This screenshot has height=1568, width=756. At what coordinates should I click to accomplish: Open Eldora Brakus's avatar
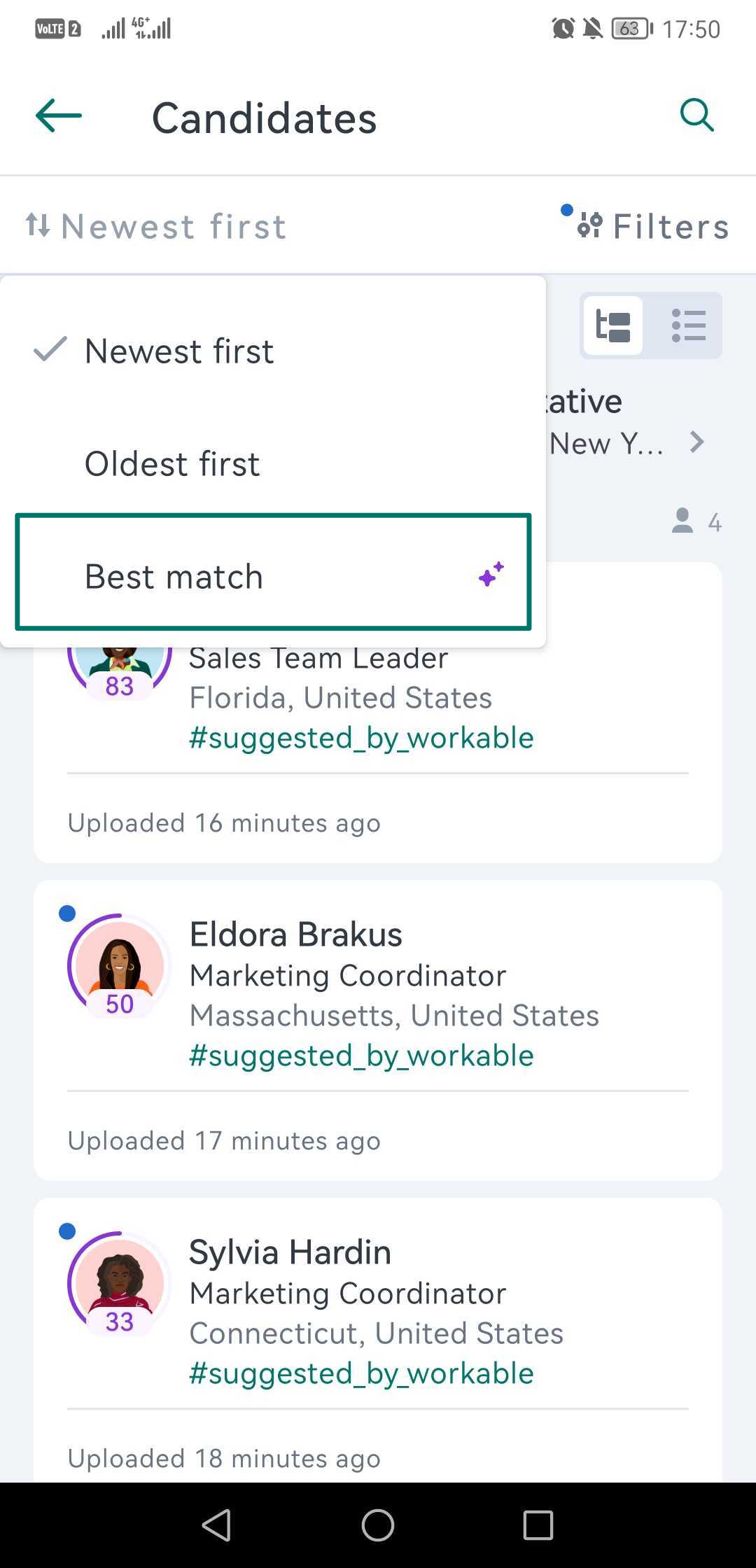[120, 966]
